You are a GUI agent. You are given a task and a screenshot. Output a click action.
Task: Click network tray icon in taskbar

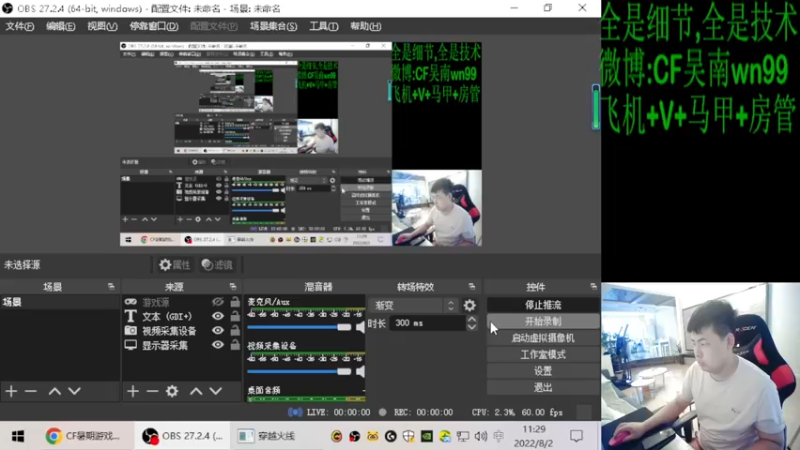click(x=463, y=436)
